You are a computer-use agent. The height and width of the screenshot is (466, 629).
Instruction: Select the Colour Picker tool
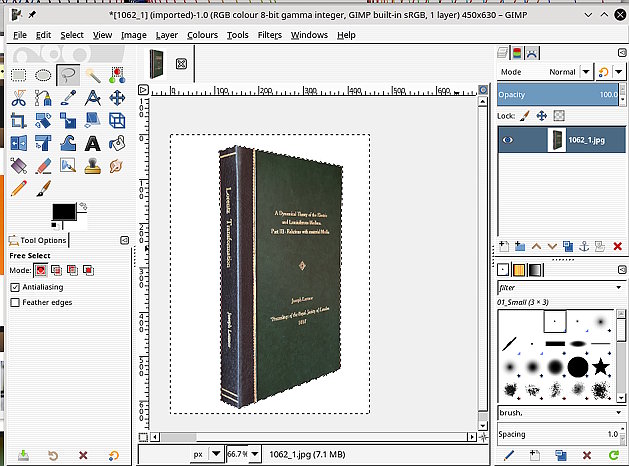68,98
